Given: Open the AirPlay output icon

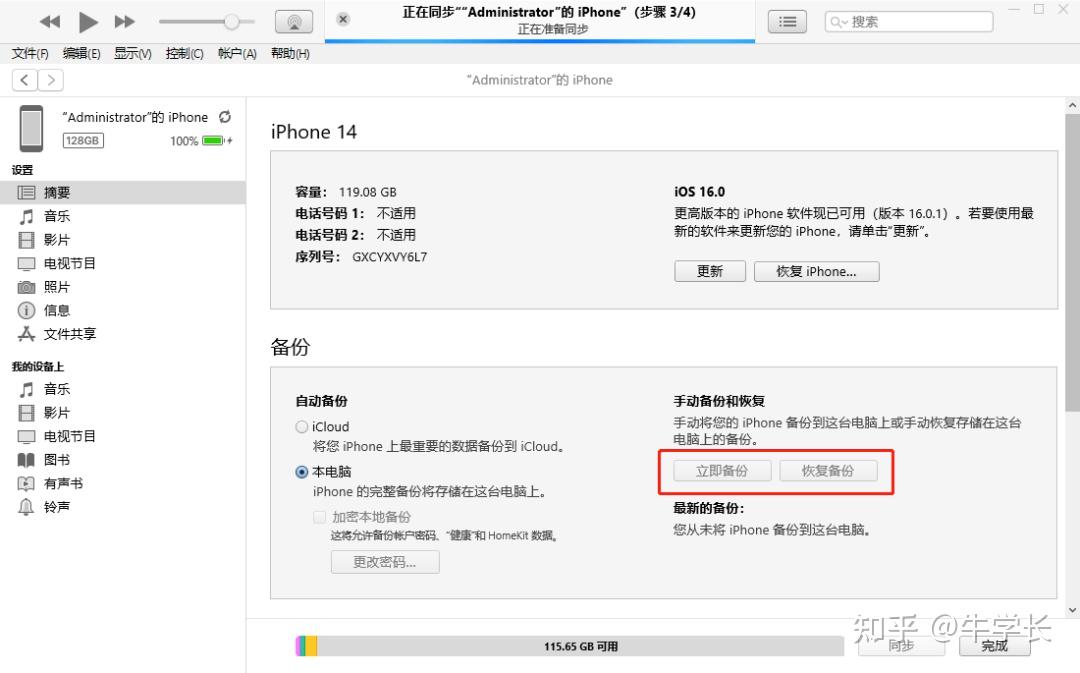Looking at the screenshot, I should (x=294, y=22).
